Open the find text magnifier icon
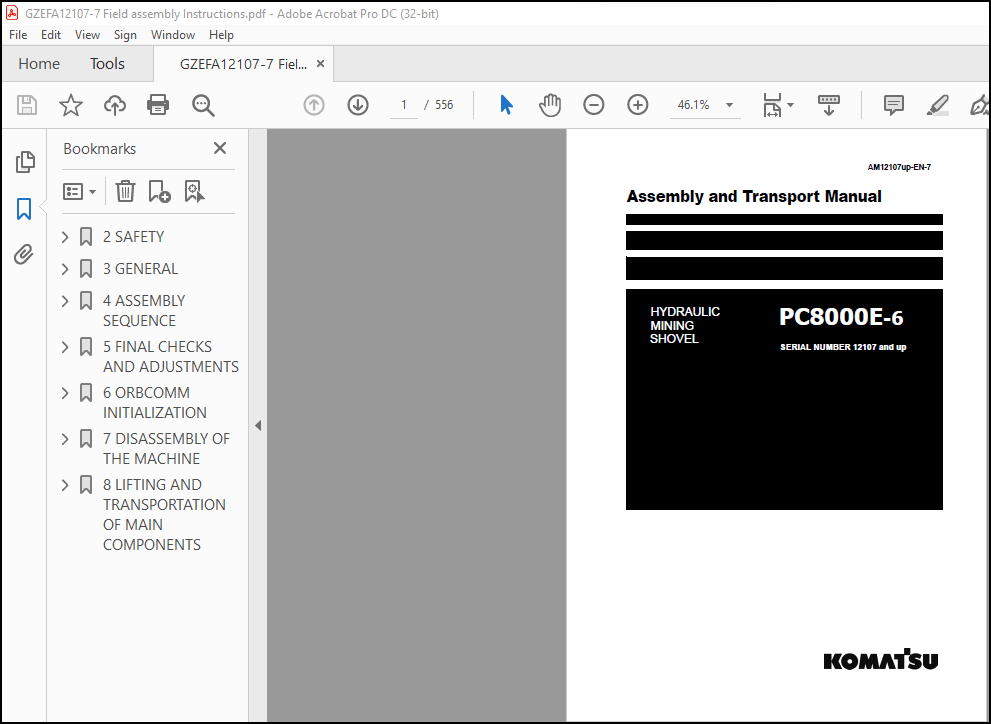The width and height of the screenshot is (991, 724). pos(203,106)
